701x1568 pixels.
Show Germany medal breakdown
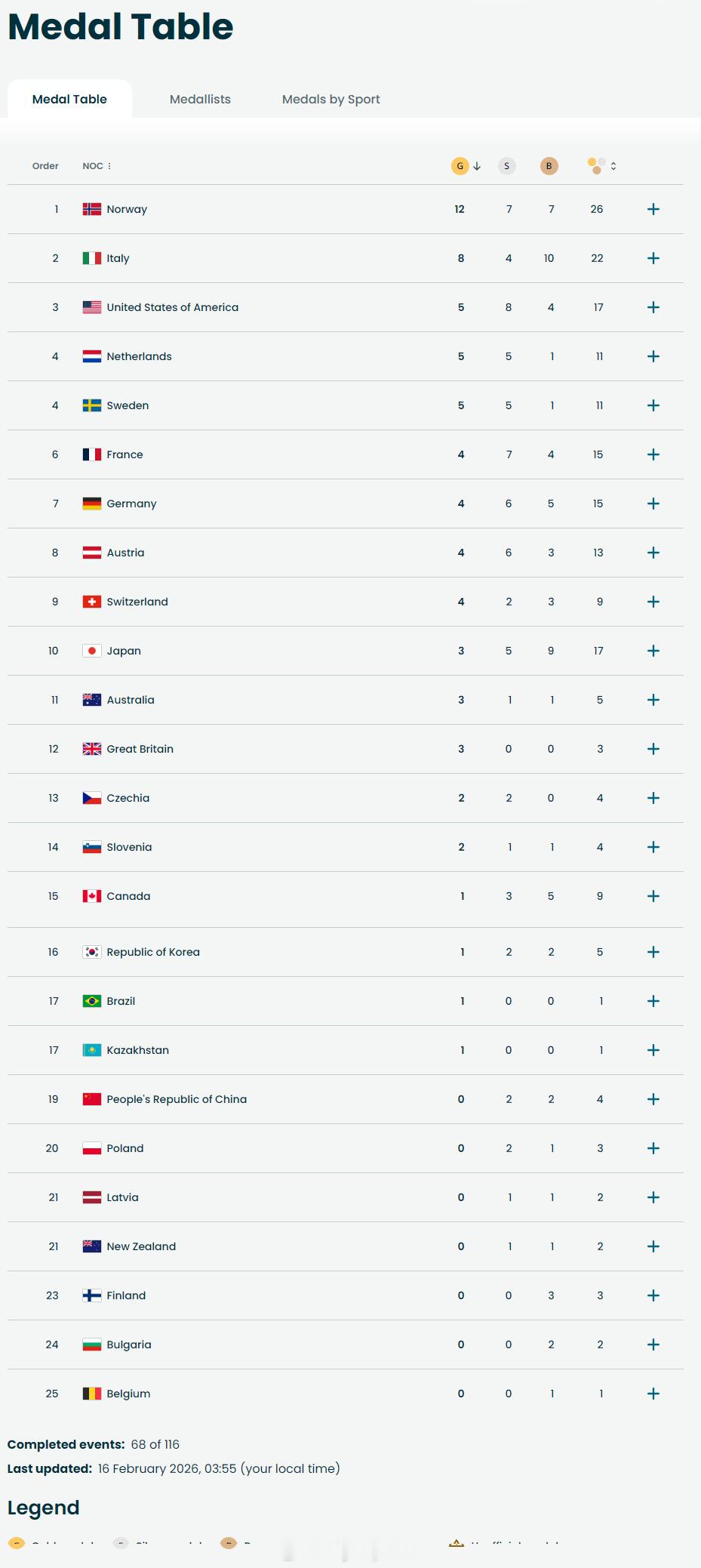pos(653,504)
